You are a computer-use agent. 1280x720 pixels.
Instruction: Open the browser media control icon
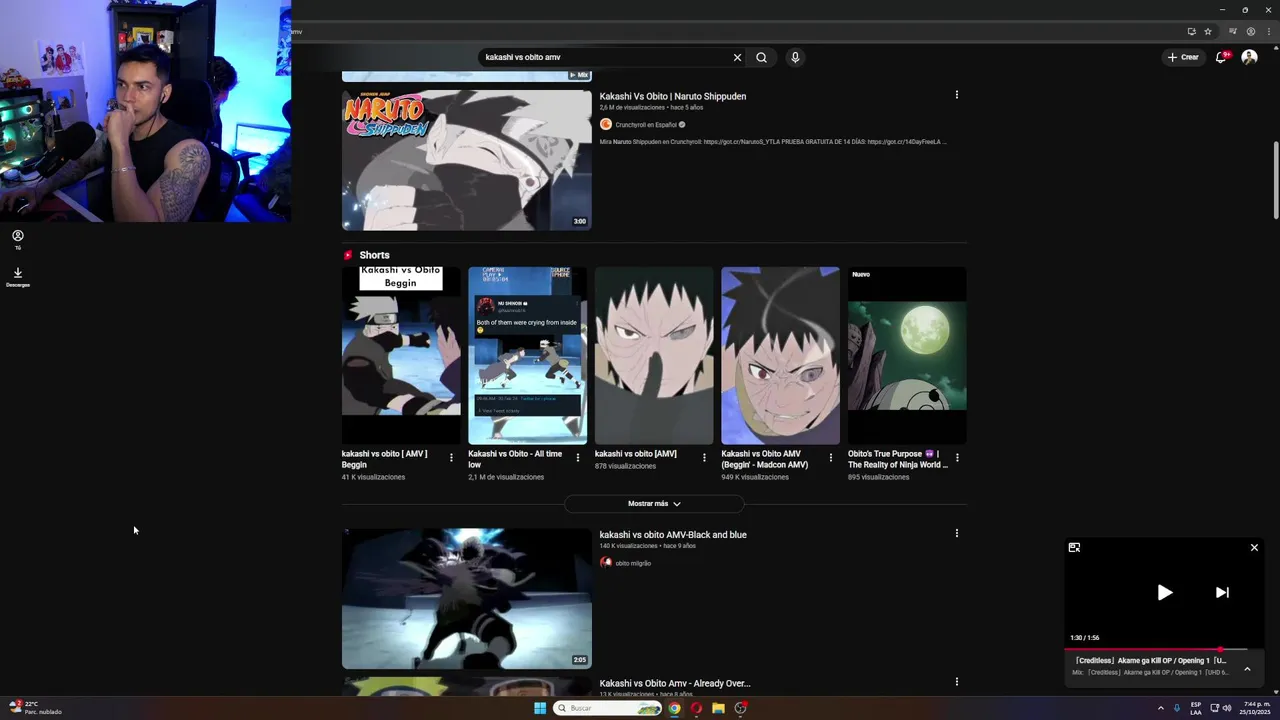[1233, 31]
